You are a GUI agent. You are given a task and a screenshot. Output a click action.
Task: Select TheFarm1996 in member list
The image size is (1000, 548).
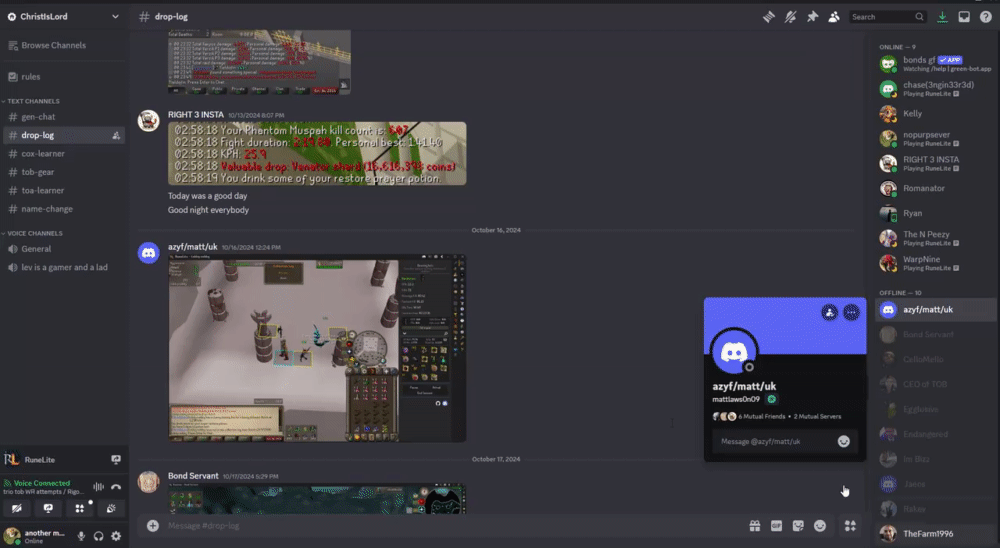(x=936, y=534)
